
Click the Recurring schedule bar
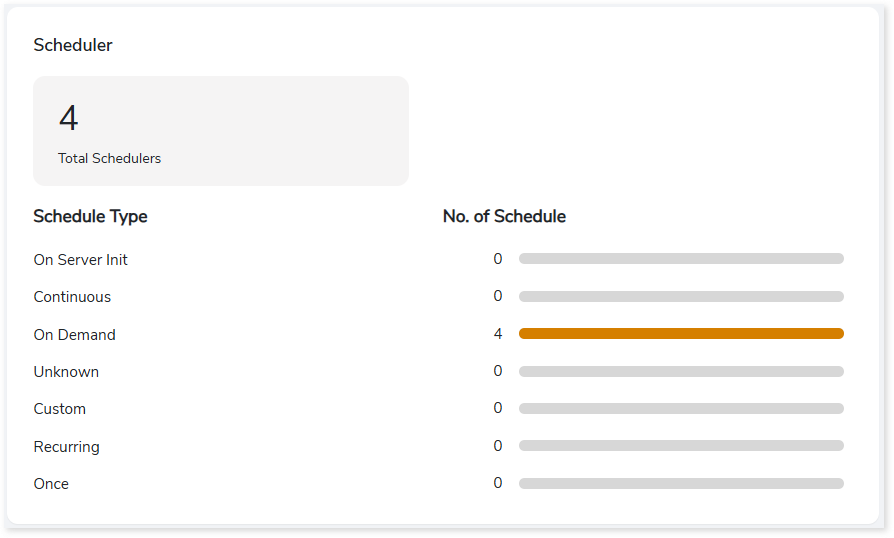pyautogui.click(x=681, y=446)
